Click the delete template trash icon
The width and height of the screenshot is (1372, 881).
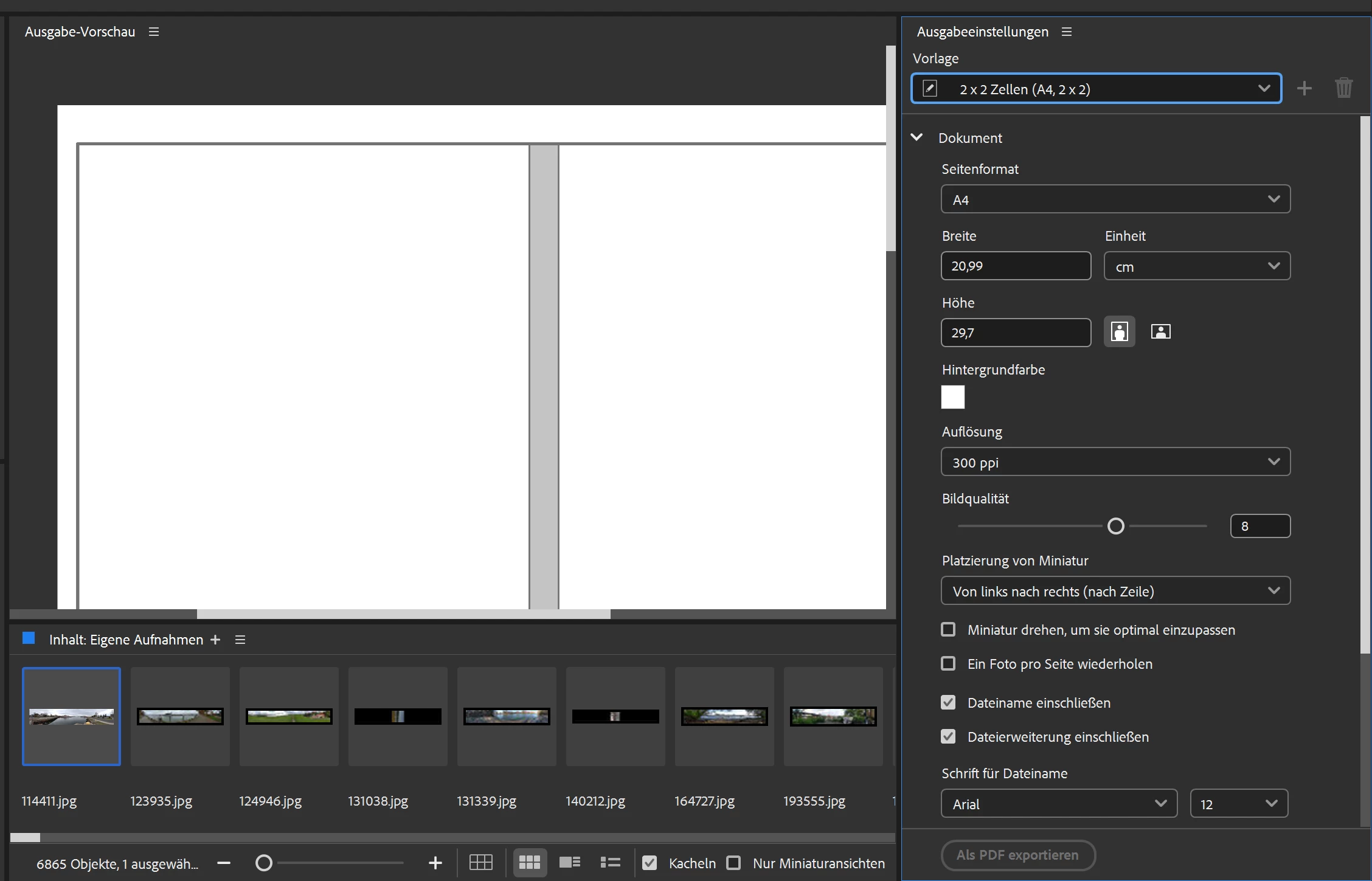(1343, 89)
